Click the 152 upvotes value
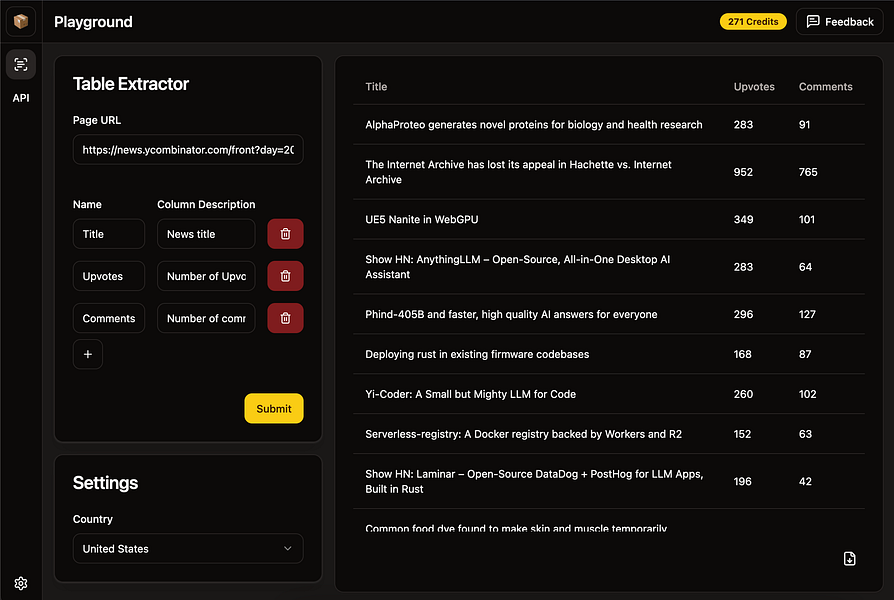 click(x=742, y=434)
